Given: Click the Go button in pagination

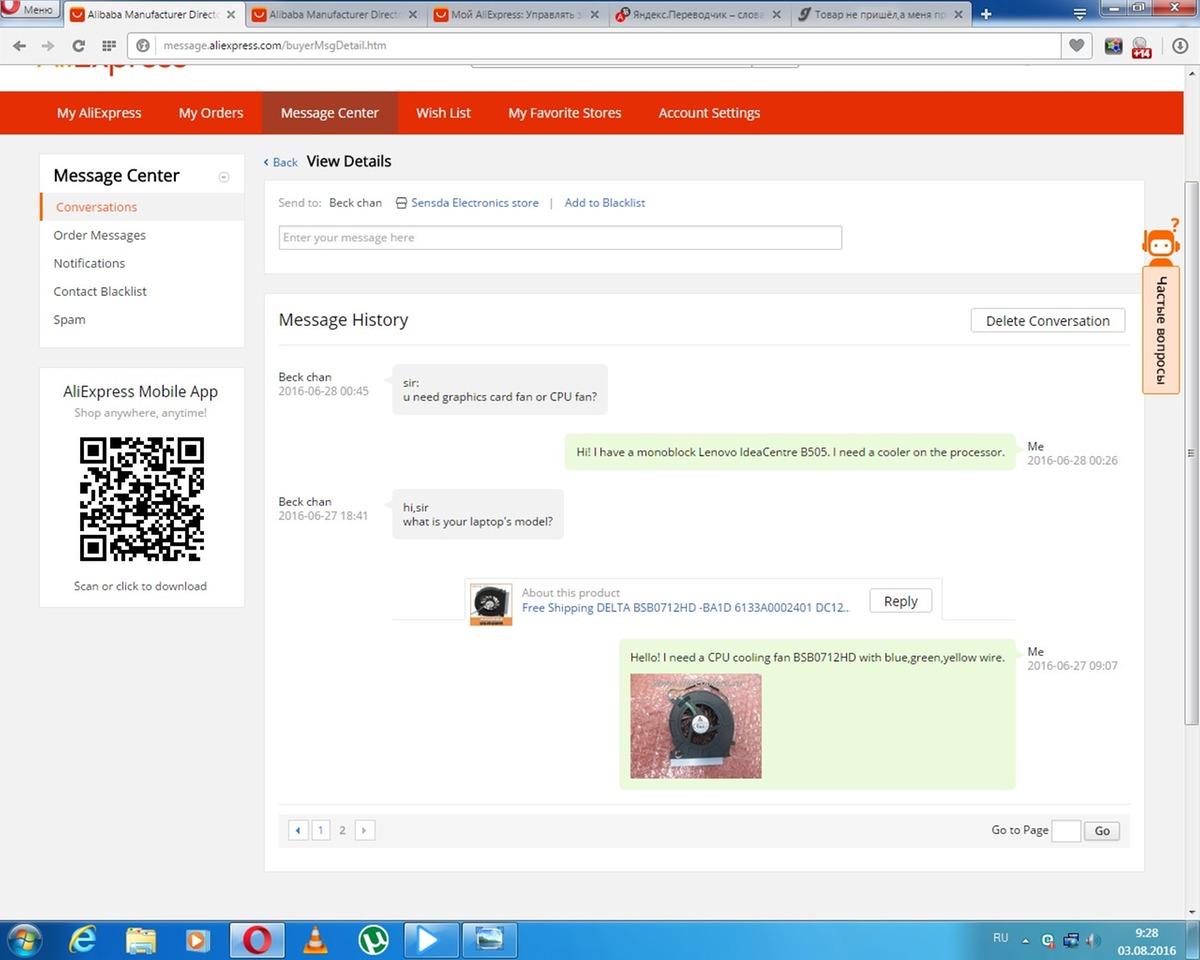Looking at the screenshot, I should 1102,830.
